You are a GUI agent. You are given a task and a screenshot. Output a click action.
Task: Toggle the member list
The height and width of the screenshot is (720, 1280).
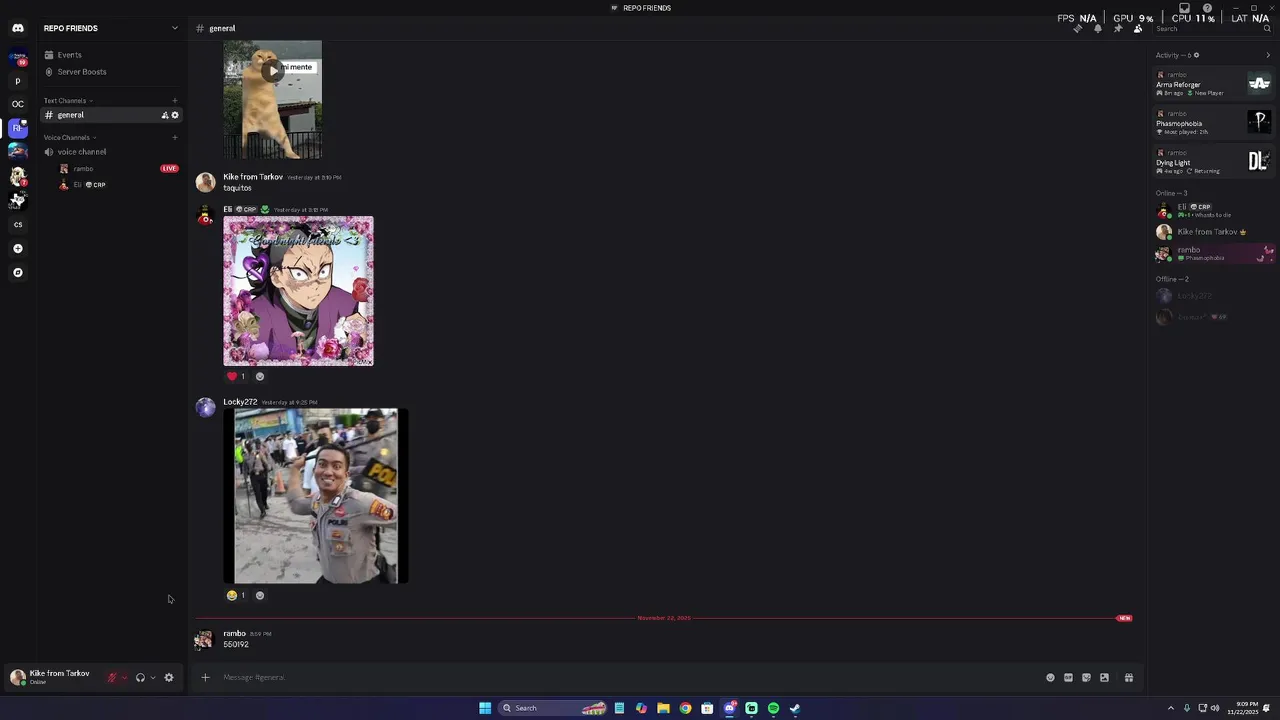1138,28
